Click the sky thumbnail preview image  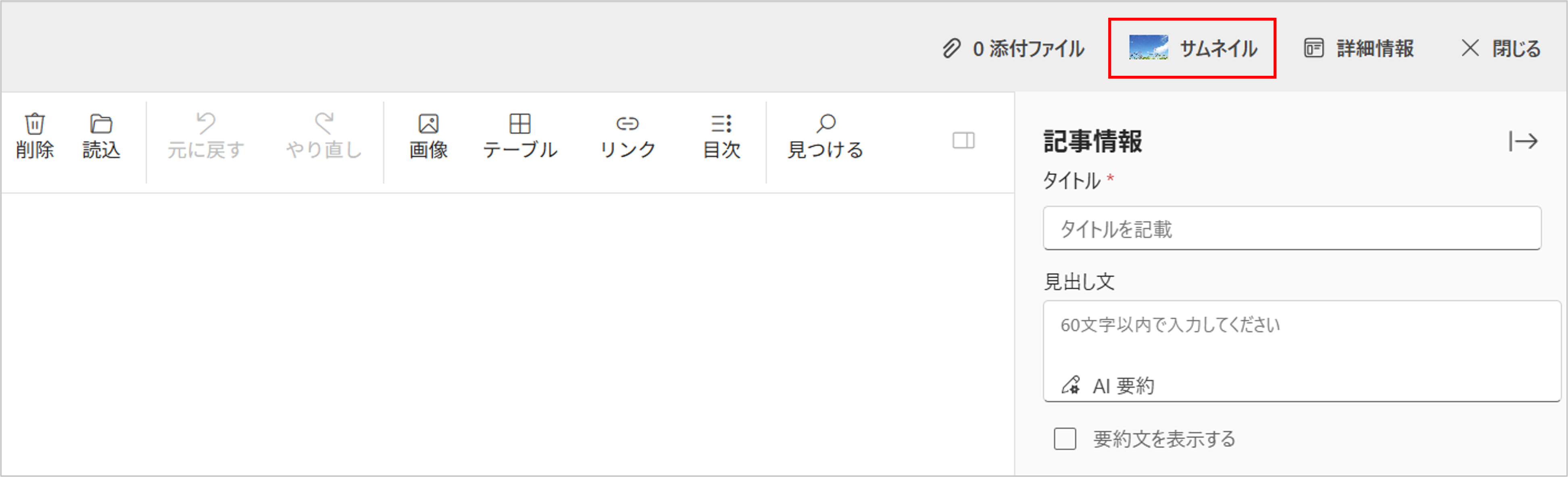[x=1149, y=48]
